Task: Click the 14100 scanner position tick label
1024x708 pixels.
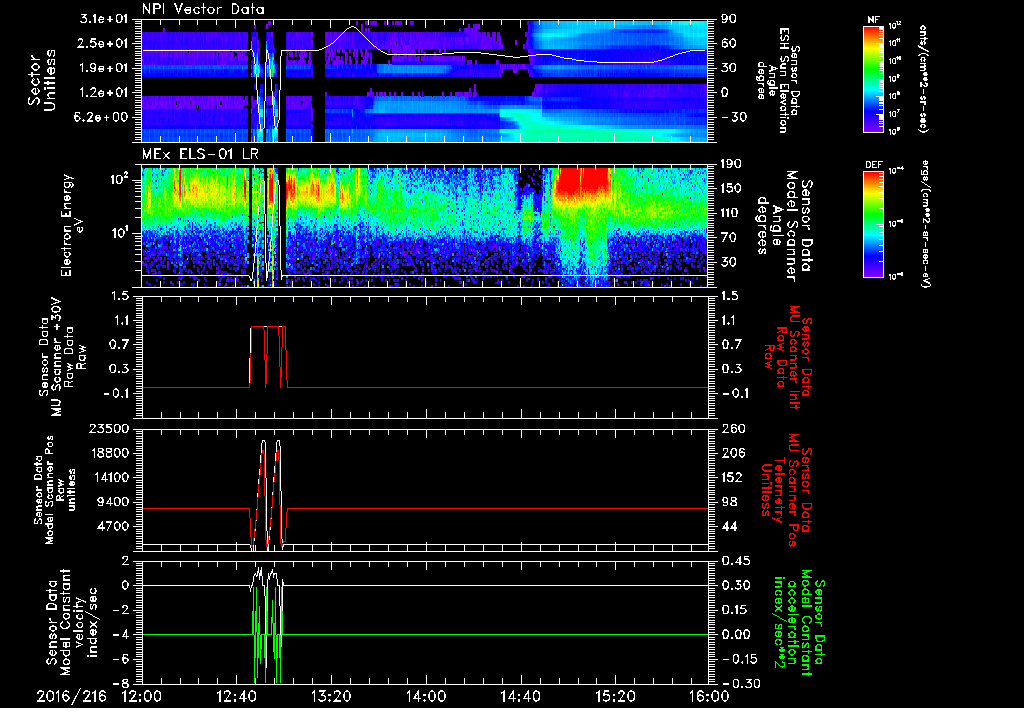Action: [110, 477]
